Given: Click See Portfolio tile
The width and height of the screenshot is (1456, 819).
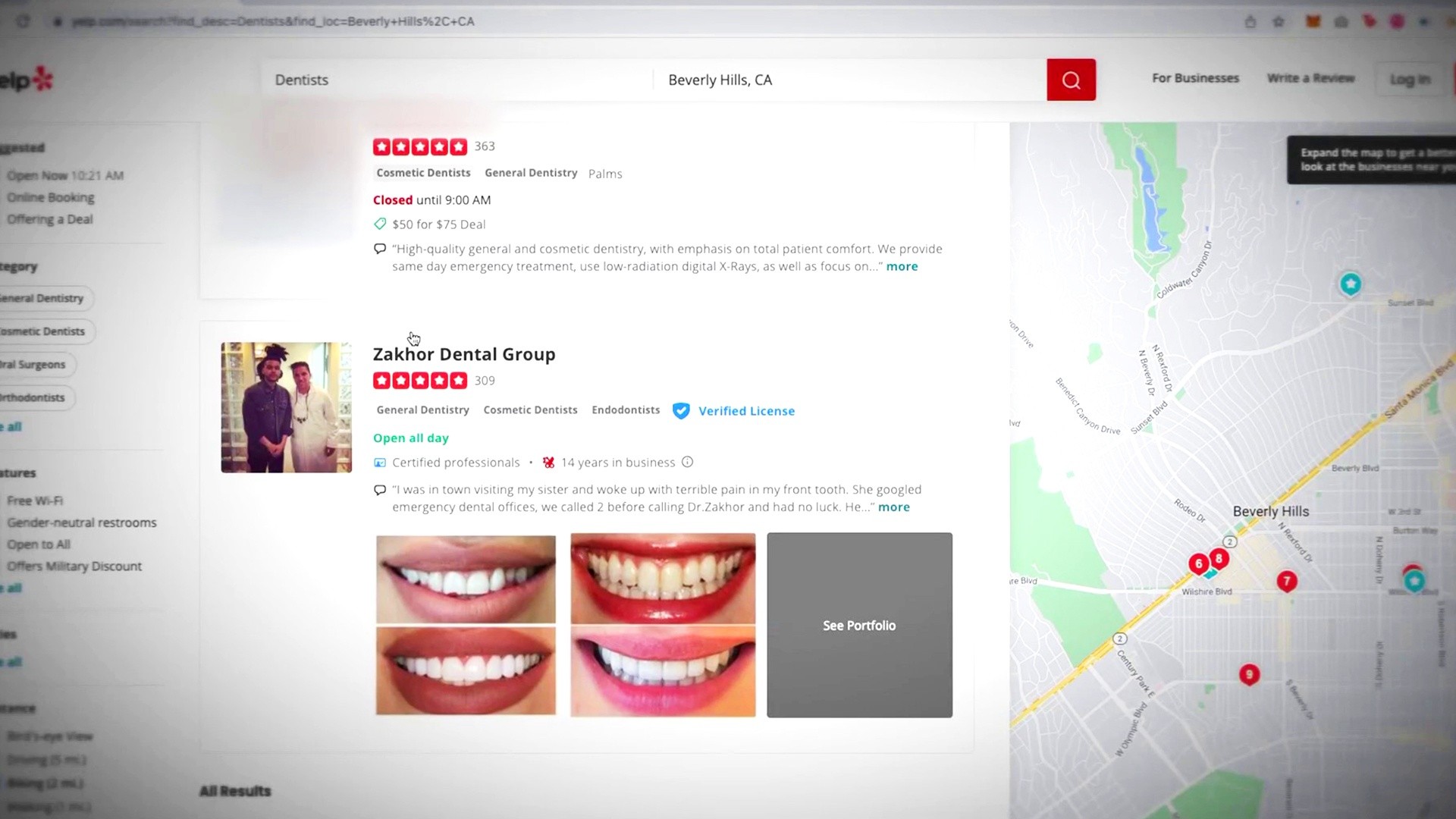Looking at the screenshot, I should pyautogui.click(x=859, y=625).
